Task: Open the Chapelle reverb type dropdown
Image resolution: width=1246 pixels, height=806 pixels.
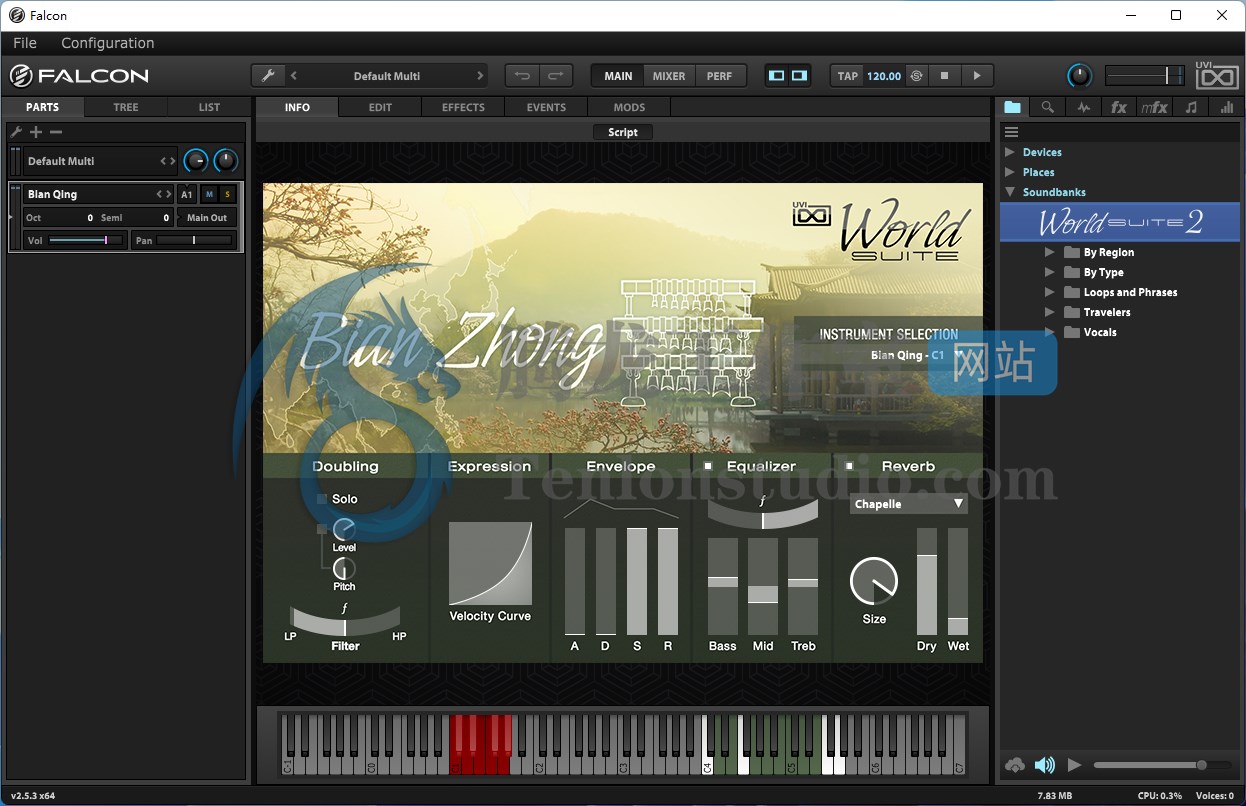Action: [x=909, y=504]
